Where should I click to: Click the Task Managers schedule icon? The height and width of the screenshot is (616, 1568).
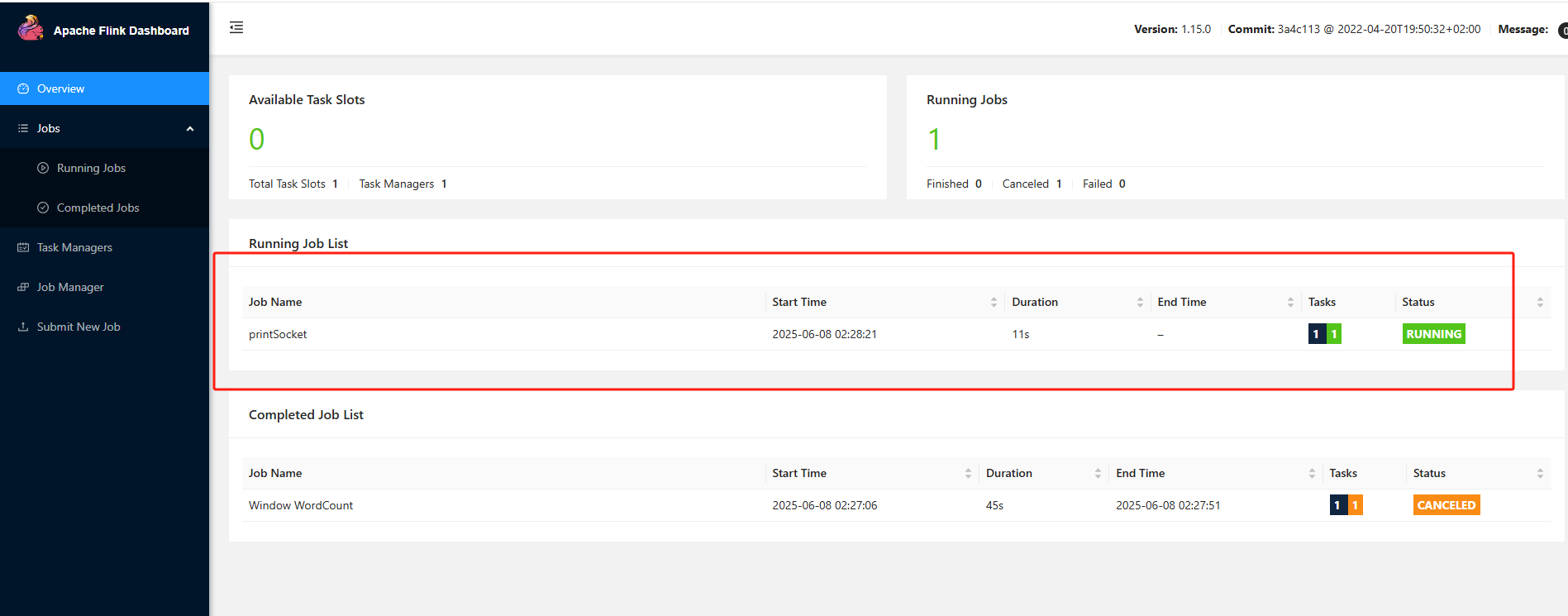(x=23, y=247)
